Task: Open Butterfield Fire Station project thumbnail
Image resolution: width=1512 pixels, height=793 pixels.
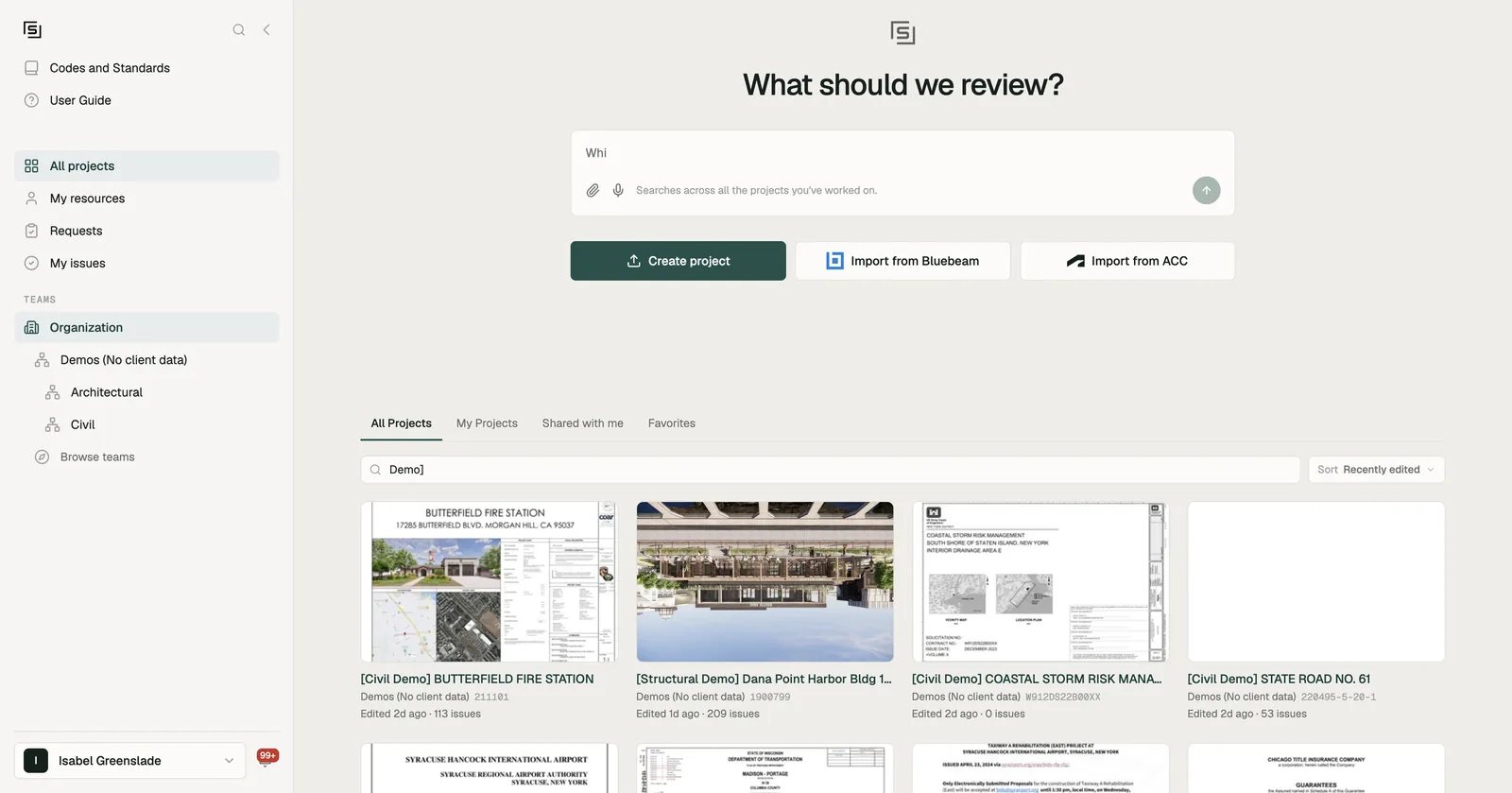Action: point(489,581)
